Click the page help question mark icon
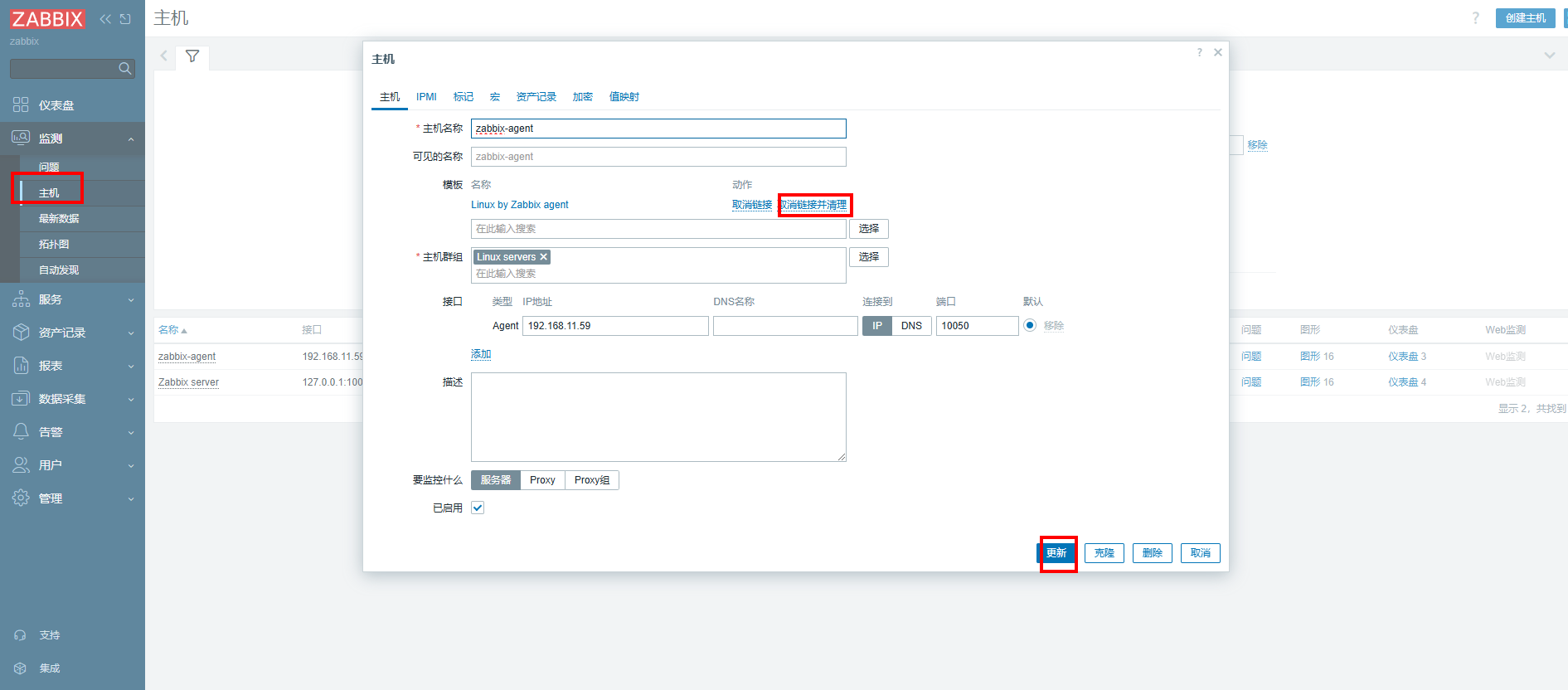Screen dimensions: 1568x690 pyautogui.click(x=1475, y=18)
